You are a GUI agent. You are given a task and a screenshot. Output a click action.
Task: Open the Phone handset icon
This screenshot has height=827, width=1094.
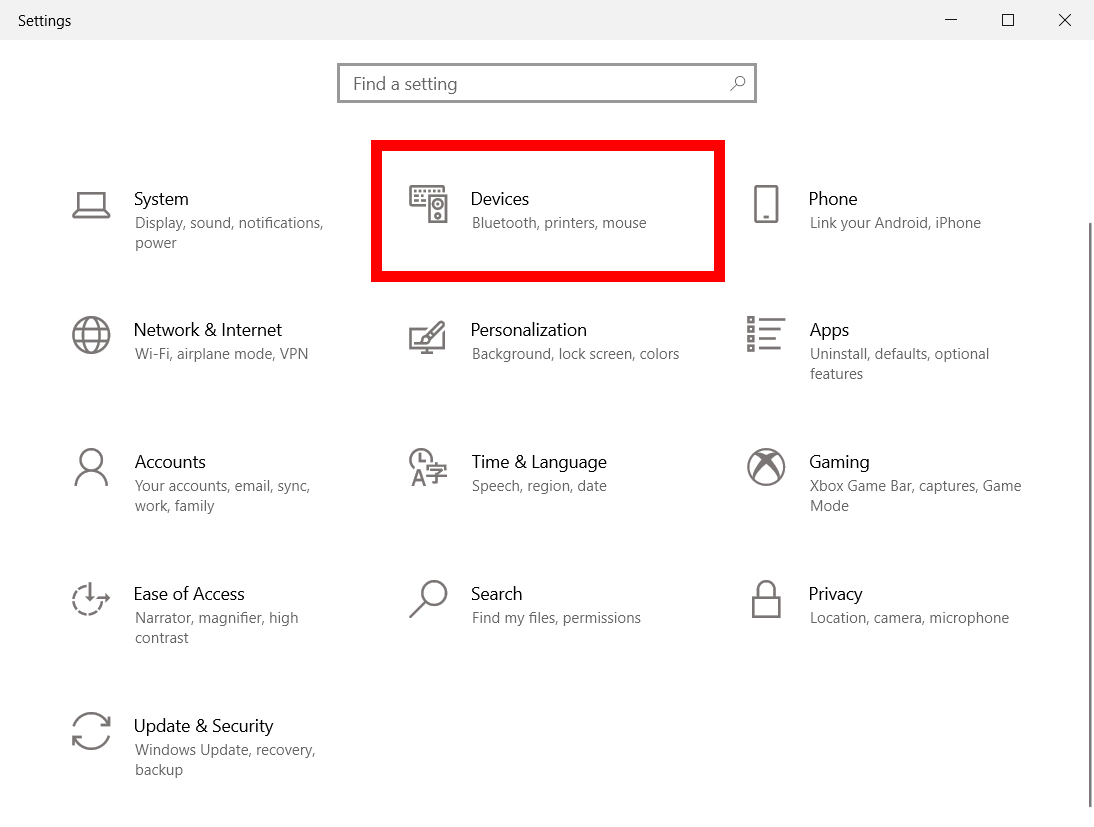pos(766,204)
